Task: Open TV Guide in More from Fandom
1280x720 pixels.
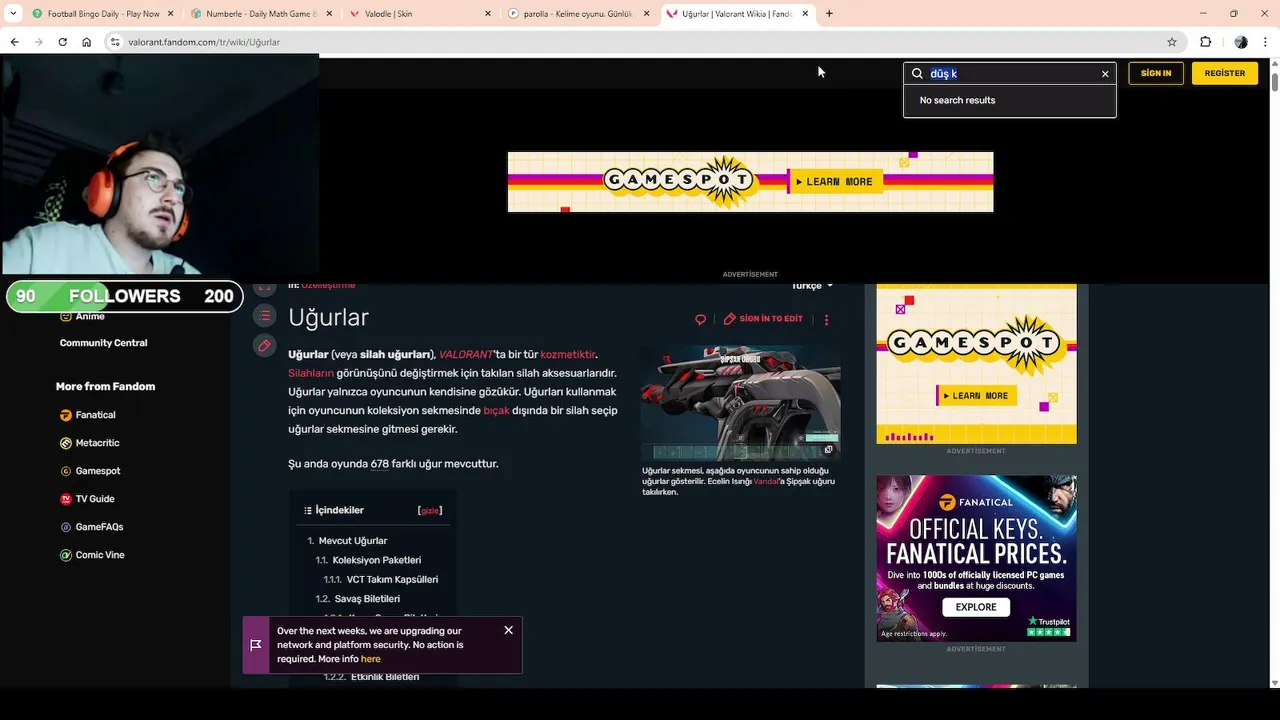Action: click(95, 499)
